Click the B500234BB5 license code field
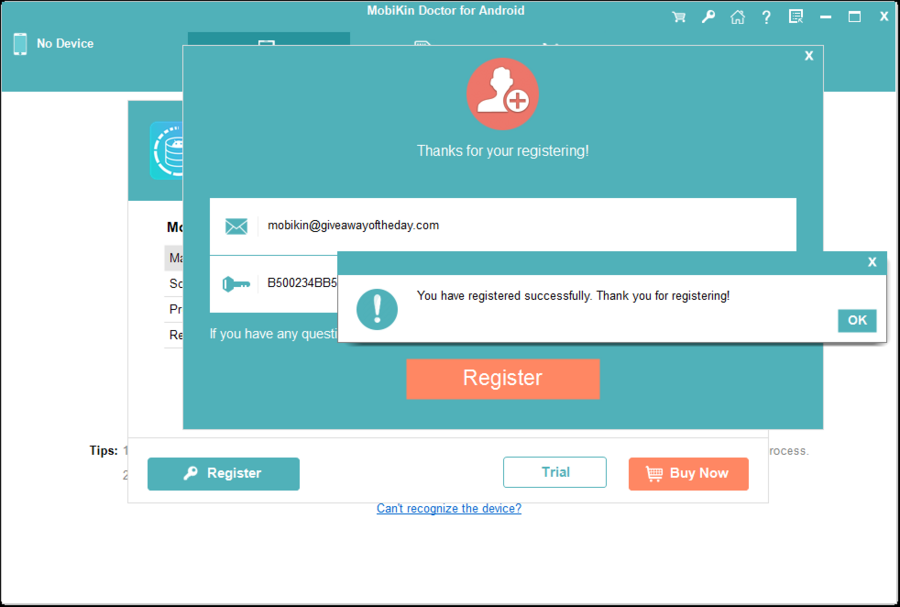900x607 pixels. (300, 285)
